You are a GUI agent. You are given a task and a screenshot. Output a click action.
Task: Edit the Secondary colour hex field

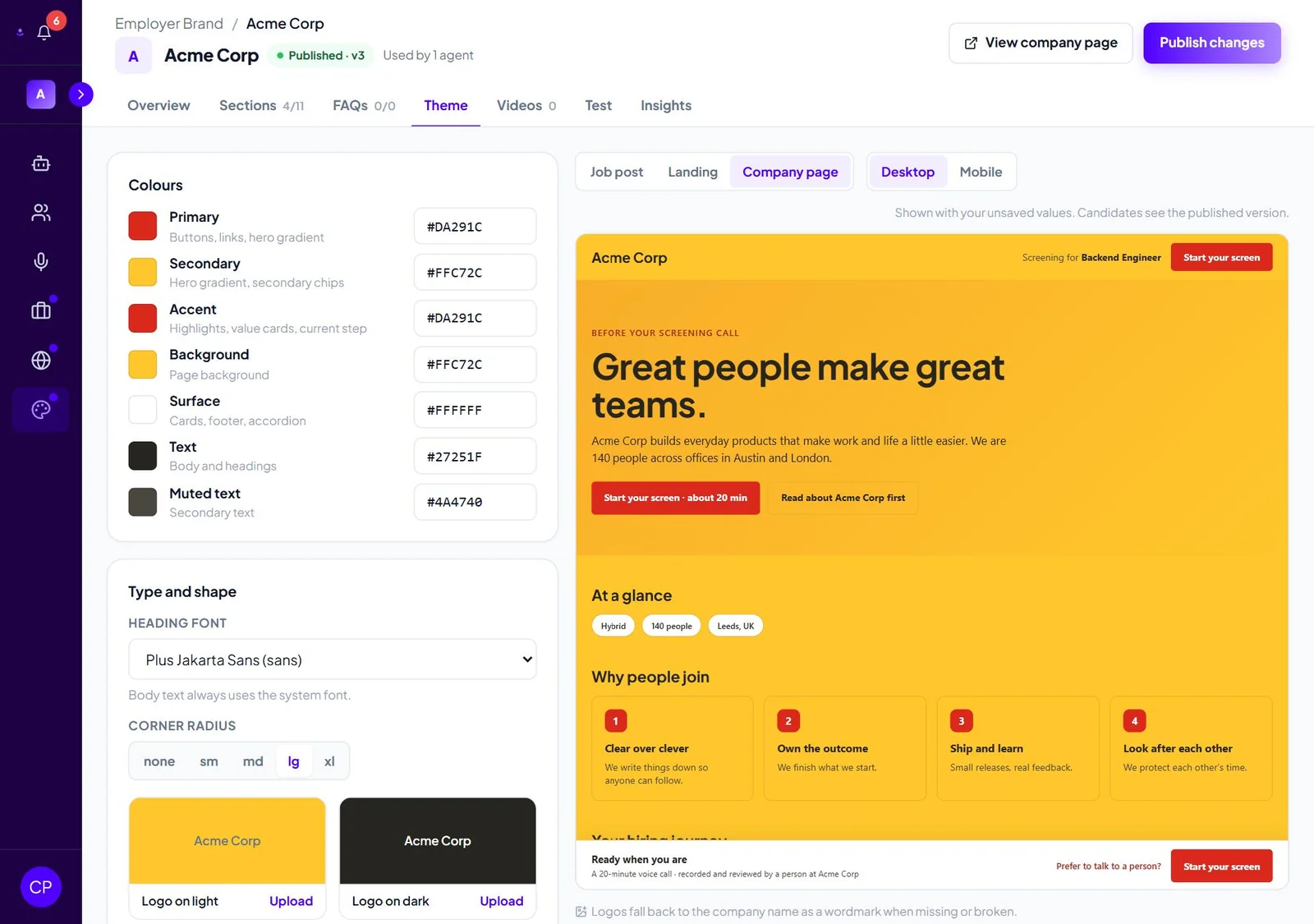[475, 272]
